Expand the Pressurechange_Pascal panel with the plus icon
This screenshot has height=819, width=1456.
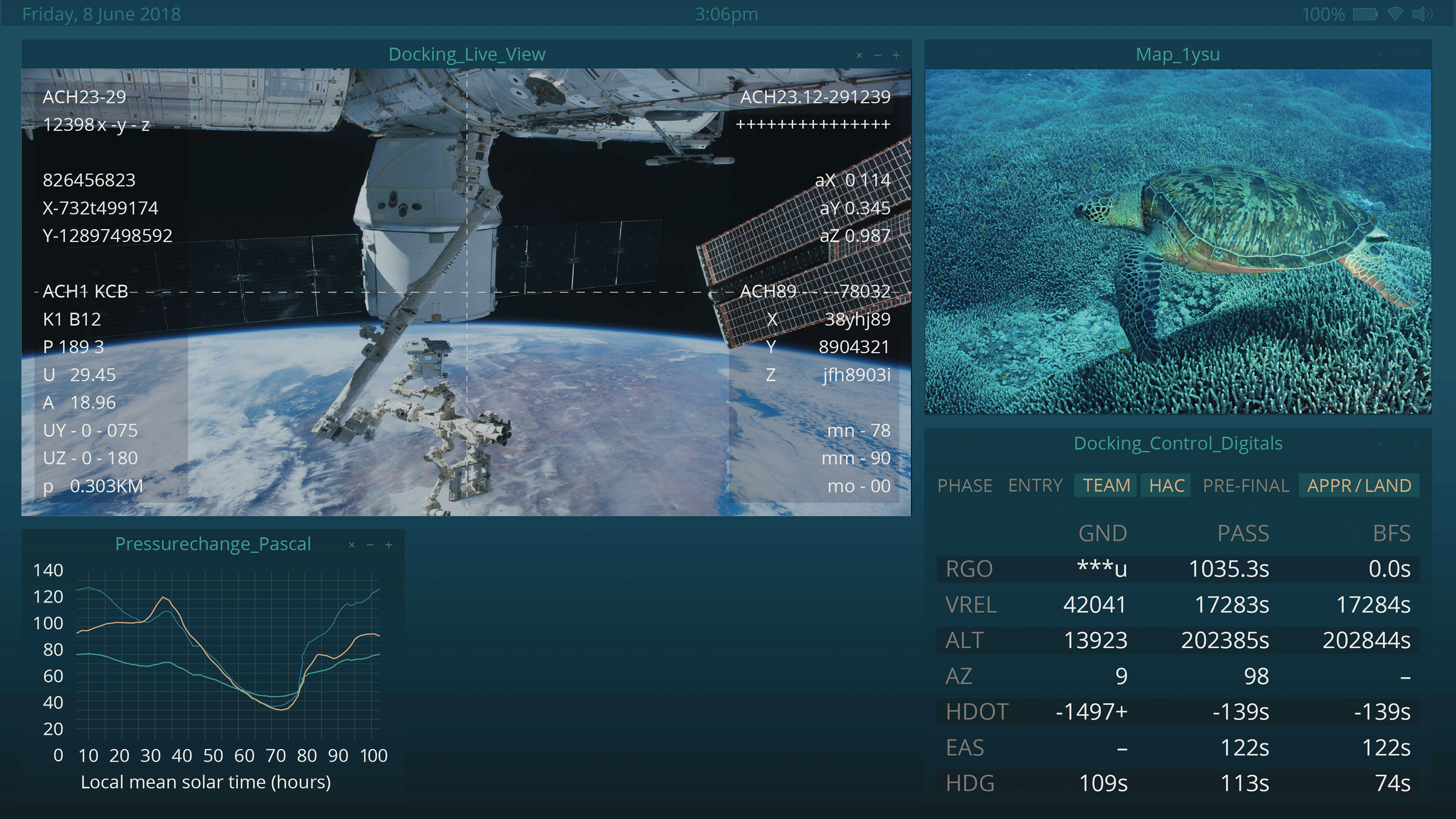pyautogui.click(x=388, y=545)
